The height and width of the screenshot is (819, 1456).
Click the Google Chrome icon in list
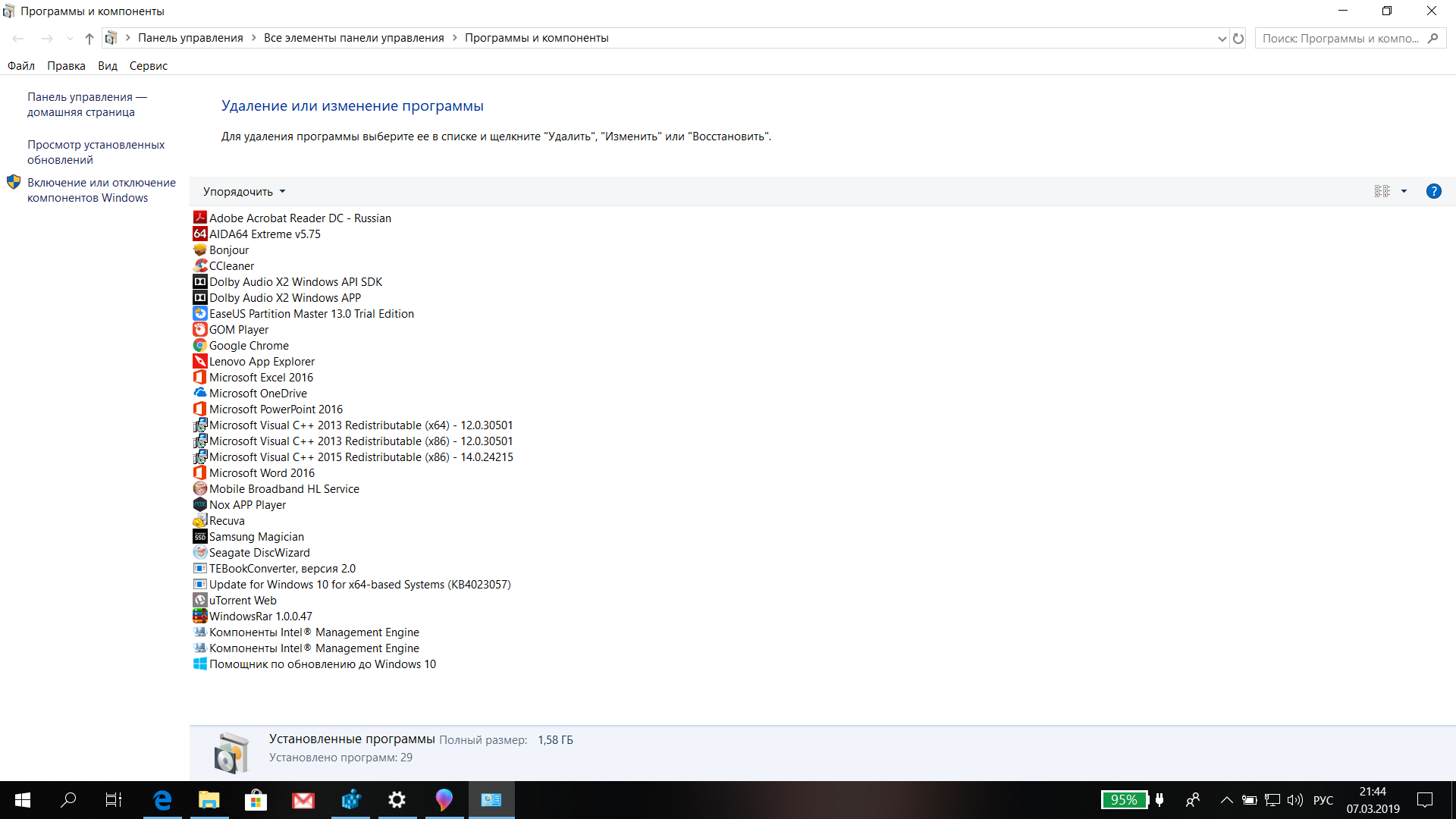tap(200, 345)
